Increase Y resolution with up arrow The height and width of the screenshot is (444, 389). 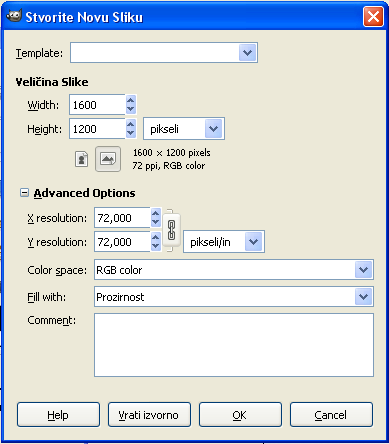(156, 237)
